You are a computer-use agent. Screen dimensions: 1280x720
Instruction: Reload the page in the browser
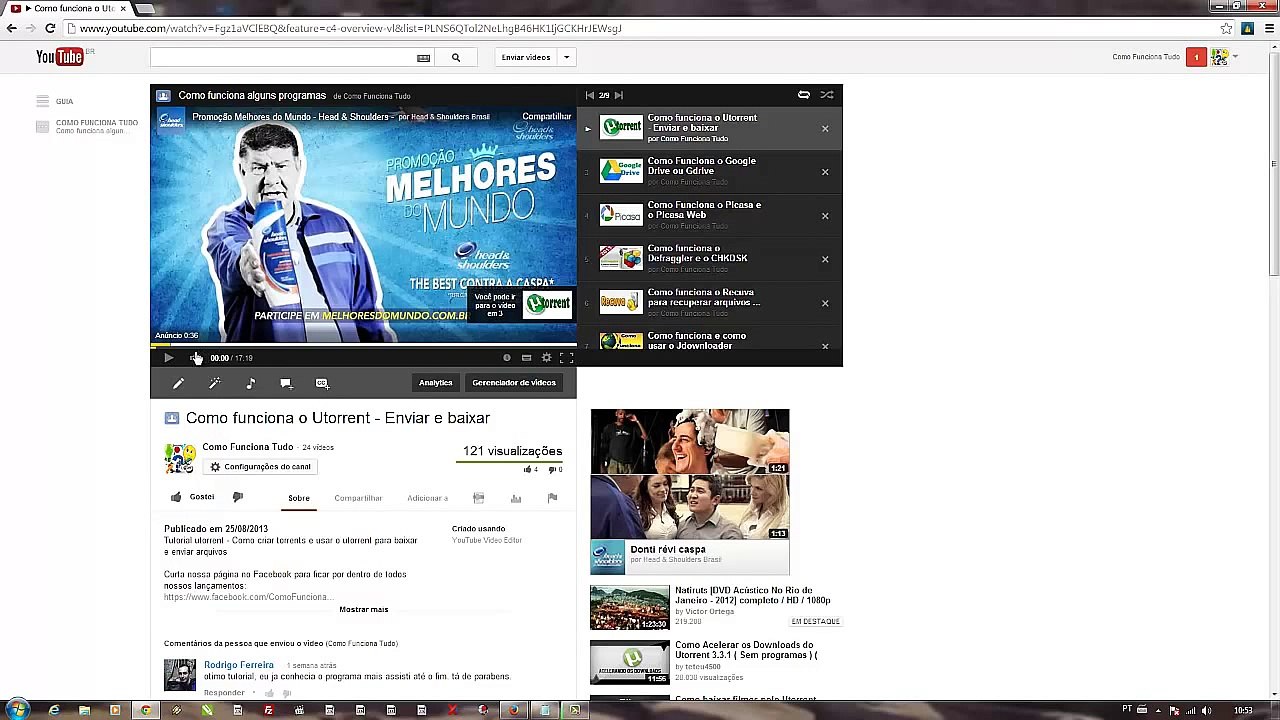point(49,28)
